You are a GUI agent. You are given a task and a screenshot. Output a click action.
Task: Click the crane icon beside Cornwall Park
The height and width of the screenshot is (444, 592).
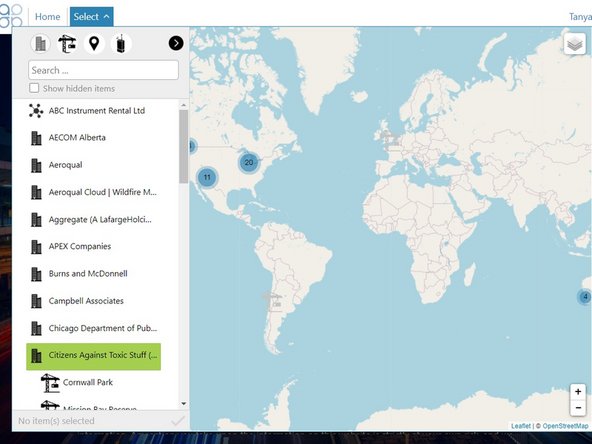50,383
